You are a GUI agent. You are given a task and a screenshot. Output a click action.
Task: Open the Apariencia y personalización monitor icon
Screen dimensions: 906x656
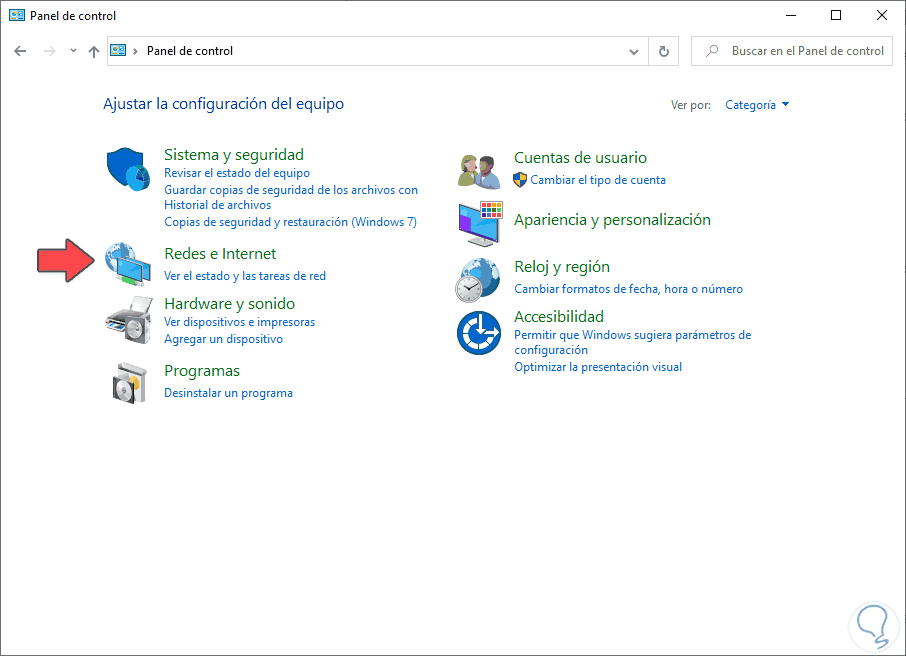click(480, 224)
